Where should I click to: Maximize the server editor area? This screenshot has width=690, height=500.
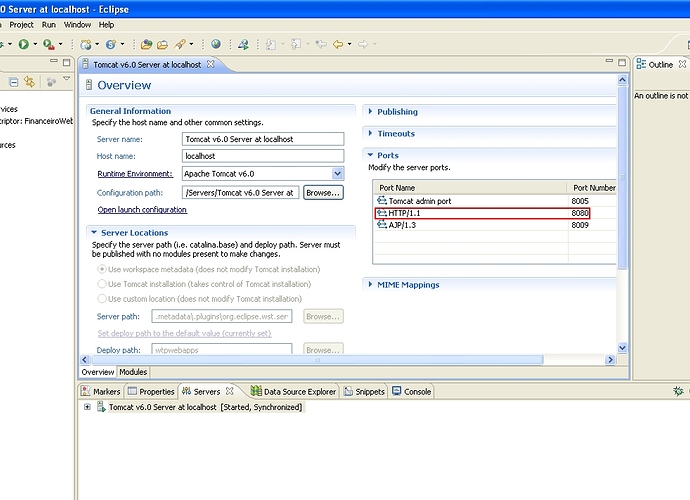click(x=622, y=62)
